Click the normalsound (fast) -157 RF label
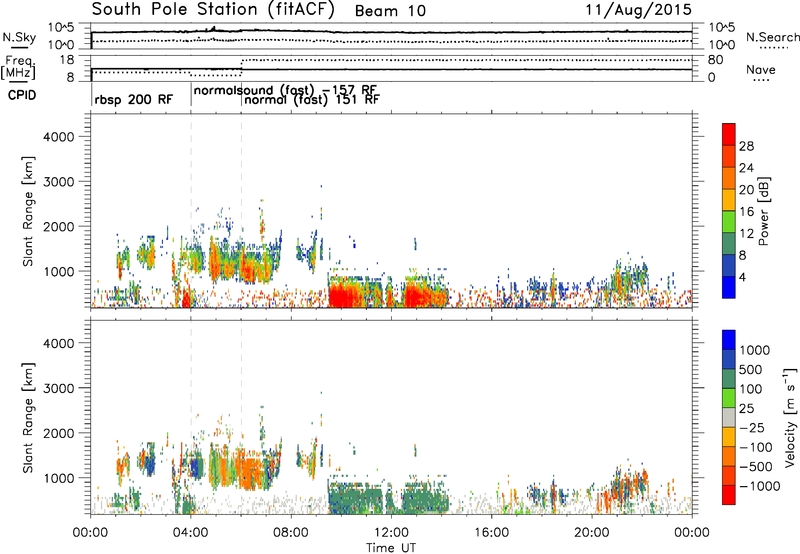Screen dimensions: 800x554 [285, 90]
